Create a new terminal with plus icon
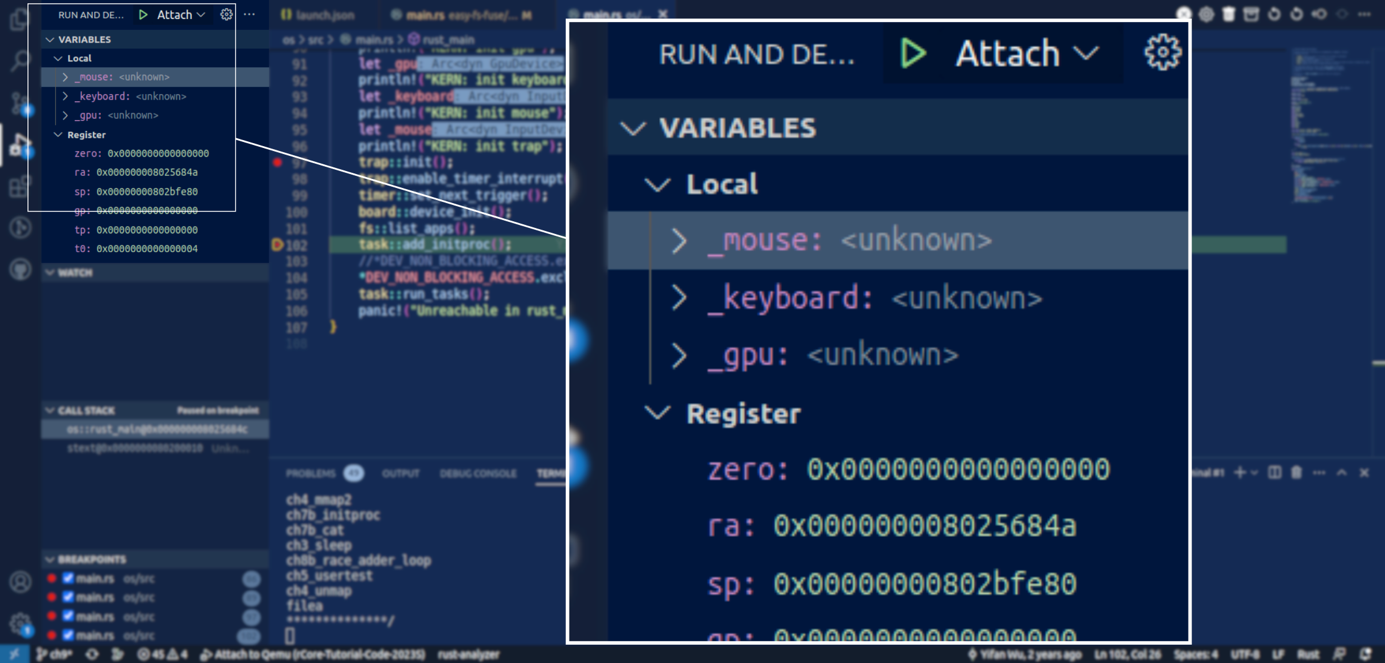The width and height of the screenshot is (1385, 663). 1240,473
